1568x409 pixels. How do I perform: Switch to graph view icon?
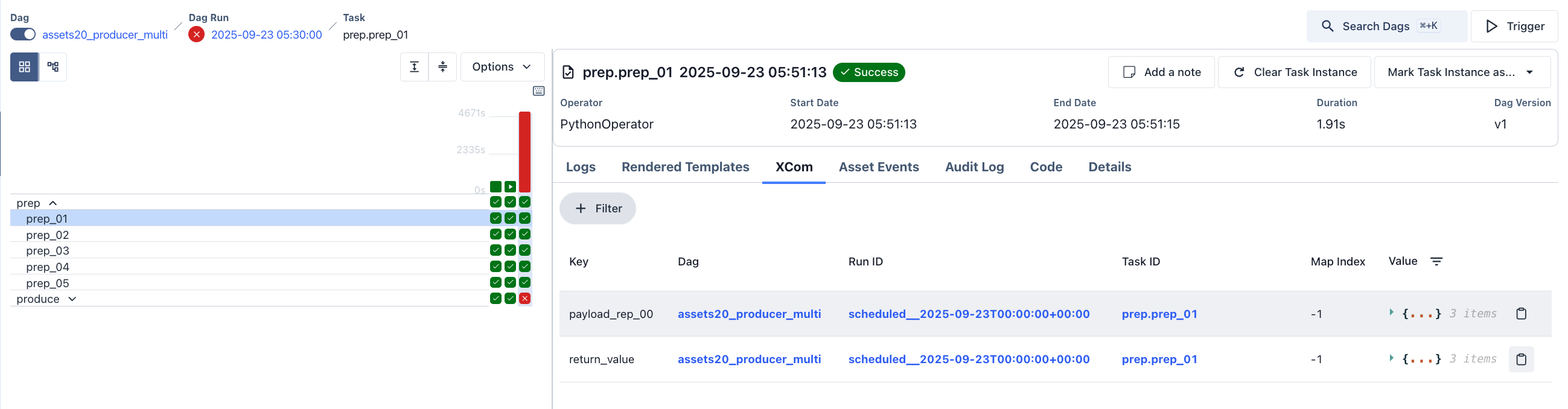[x=53, y=67]
